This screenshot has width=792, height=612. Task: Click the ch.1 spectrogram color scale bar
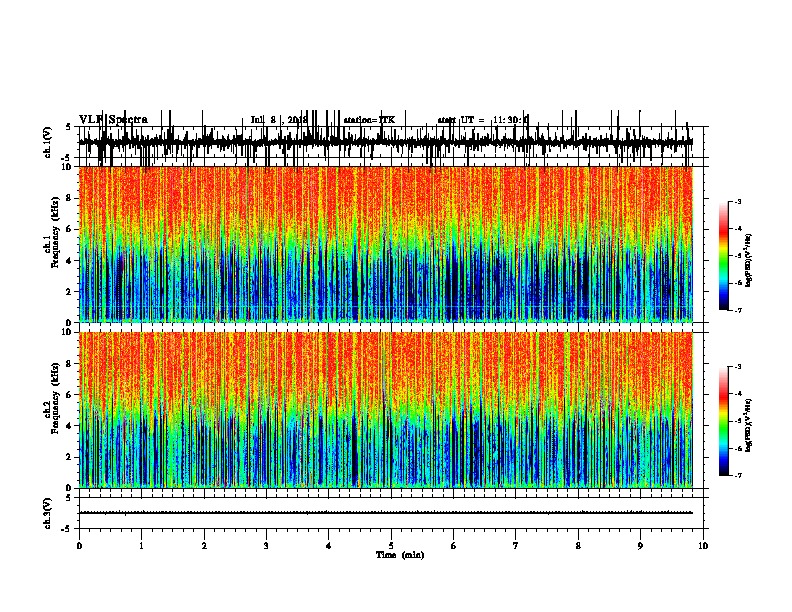click(x=724, y=256)
